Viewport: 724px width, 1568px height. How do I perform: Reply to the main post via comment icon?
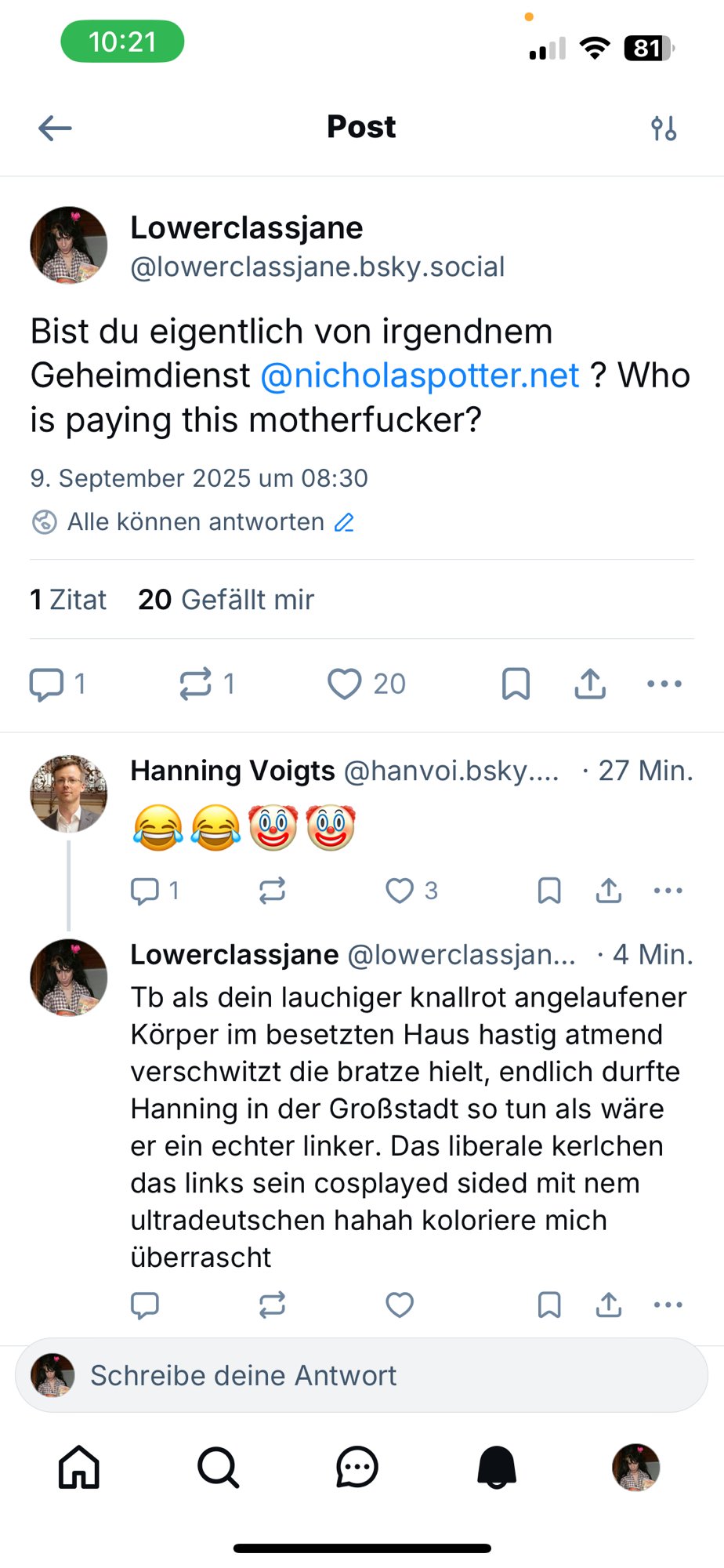pyautogui.click(x=47, y=684)
